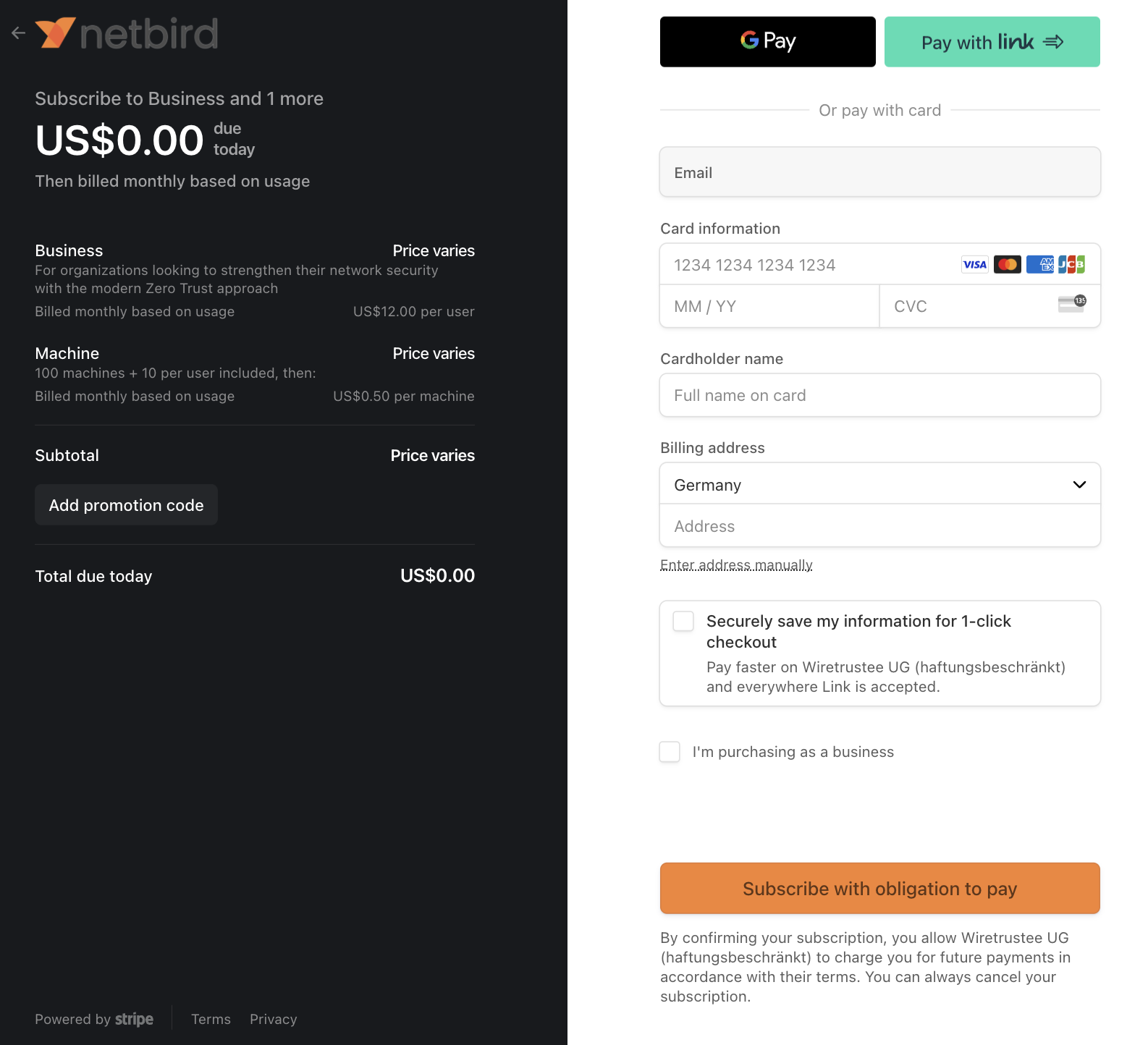
Task: Click the back arrow at top left
Action: (18, 33)
